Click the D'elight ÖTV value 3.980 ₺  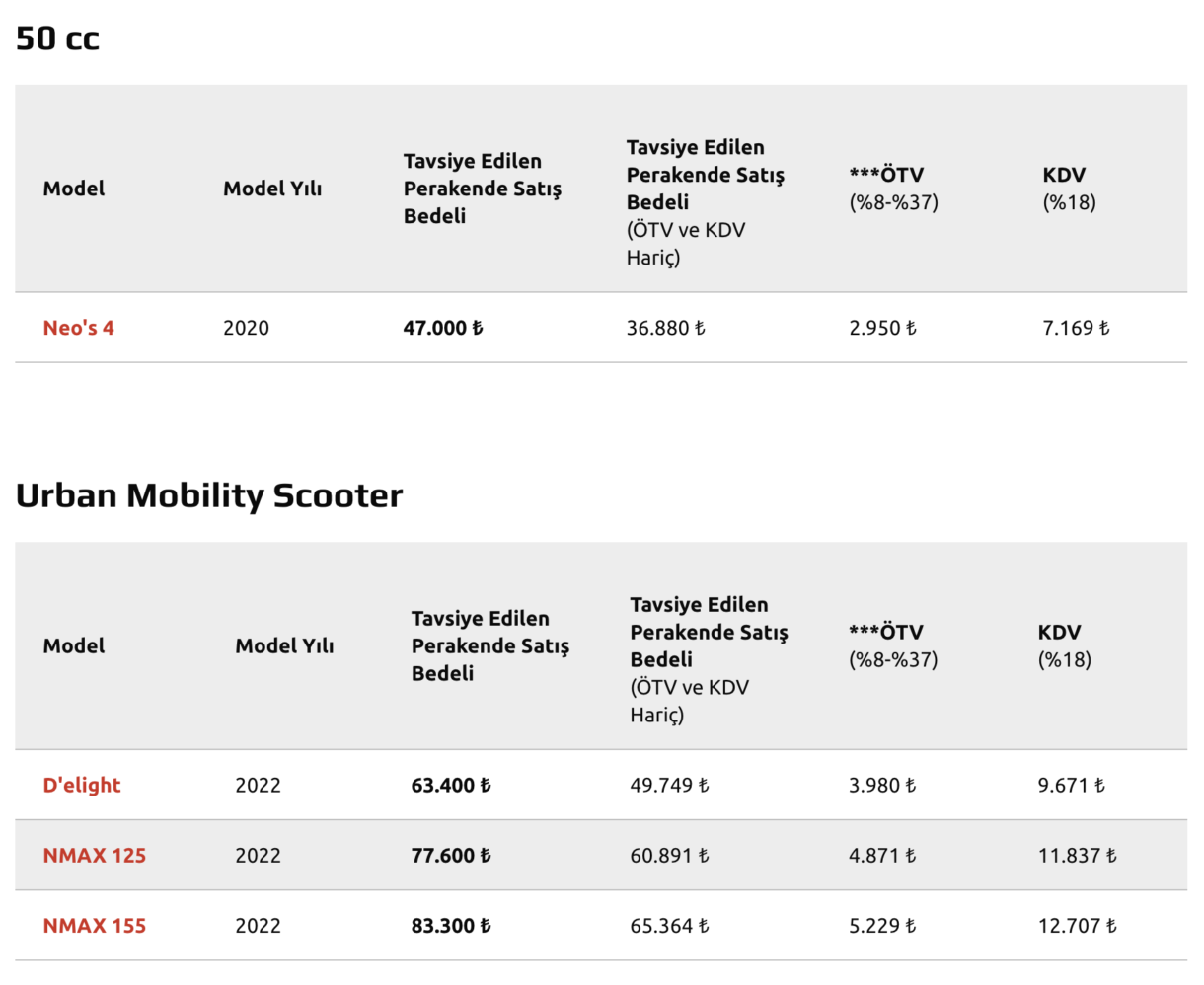pos(882,785)
